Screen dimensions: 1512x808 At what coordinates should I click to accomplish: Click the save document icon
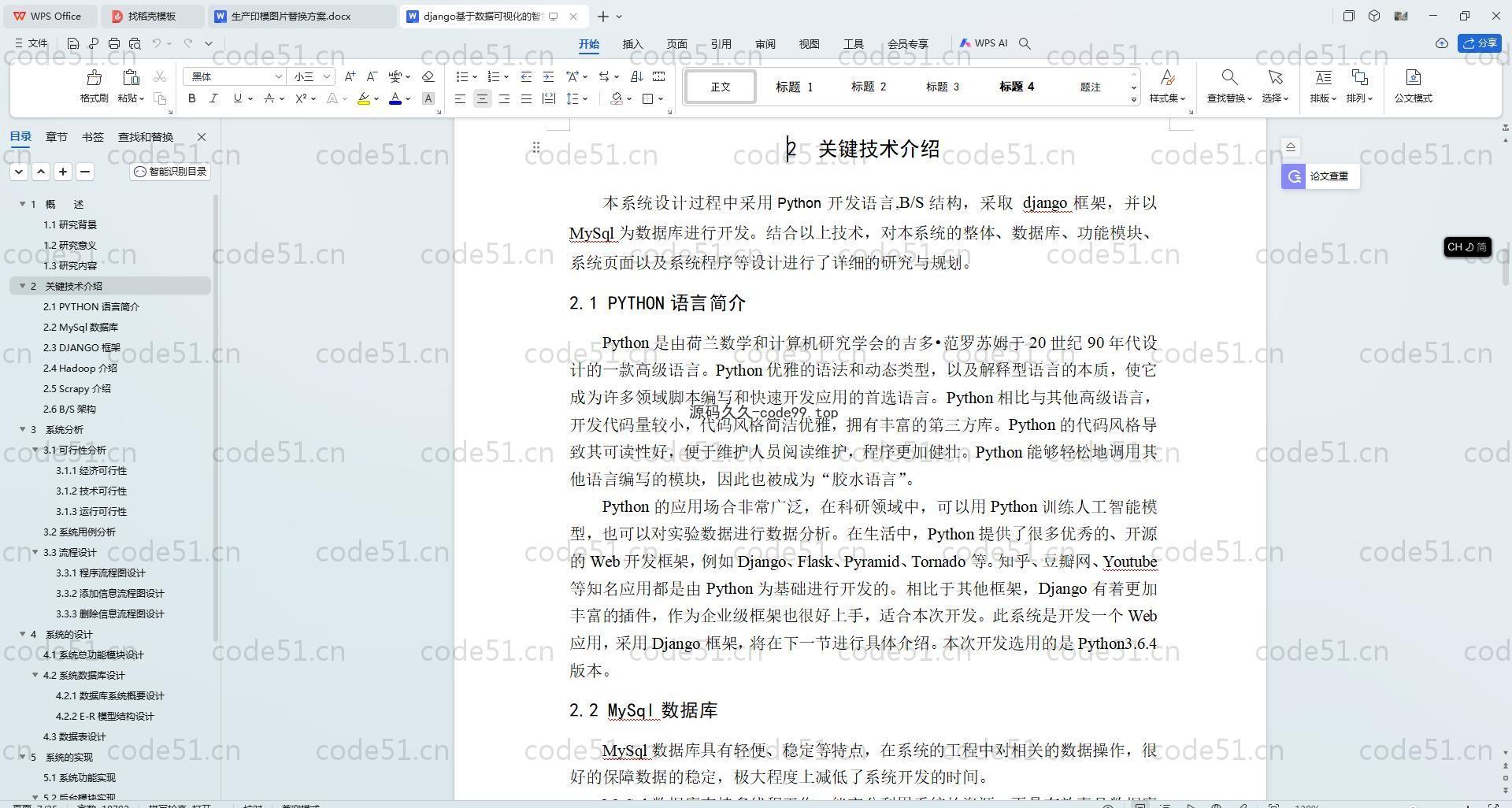73,44
